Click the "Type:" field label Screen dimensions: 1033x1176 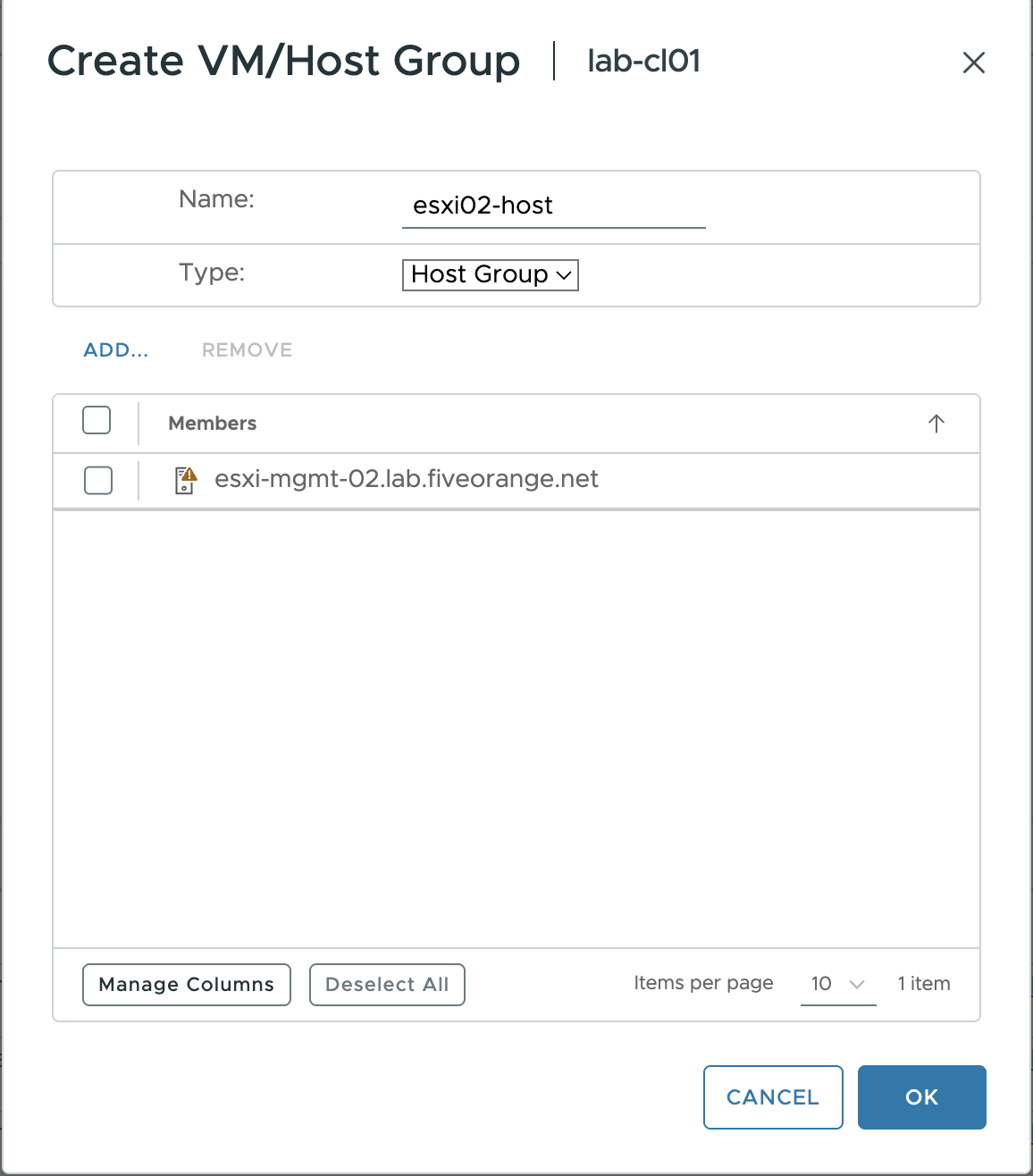(x=212, y=272)
